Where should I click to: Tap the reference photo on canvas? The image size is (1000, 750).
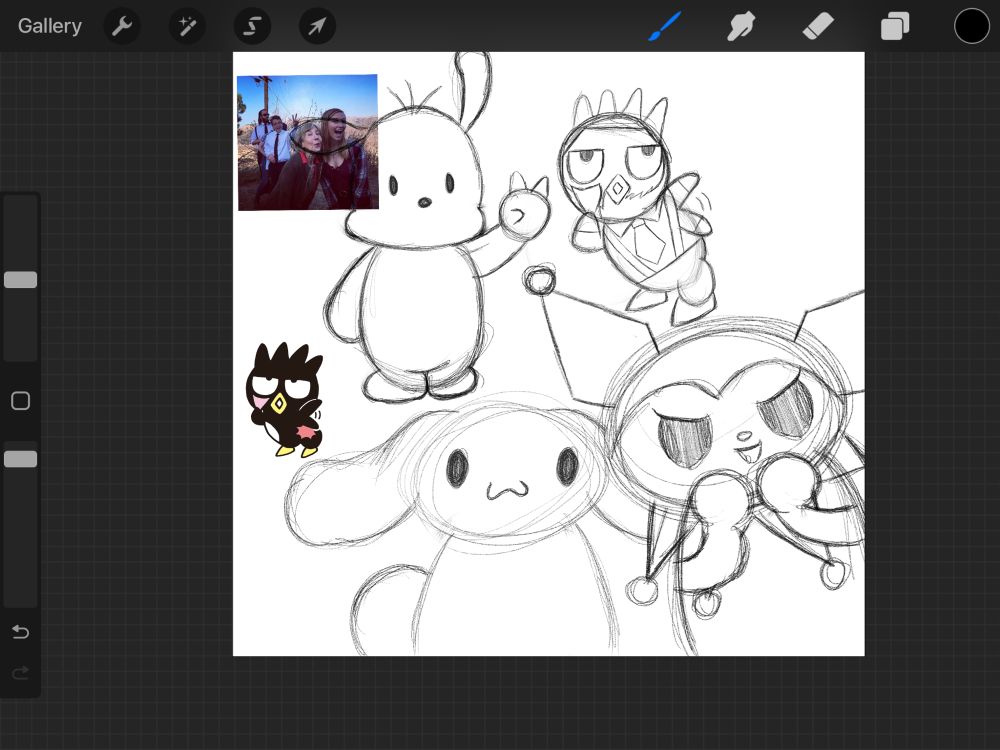308,142
